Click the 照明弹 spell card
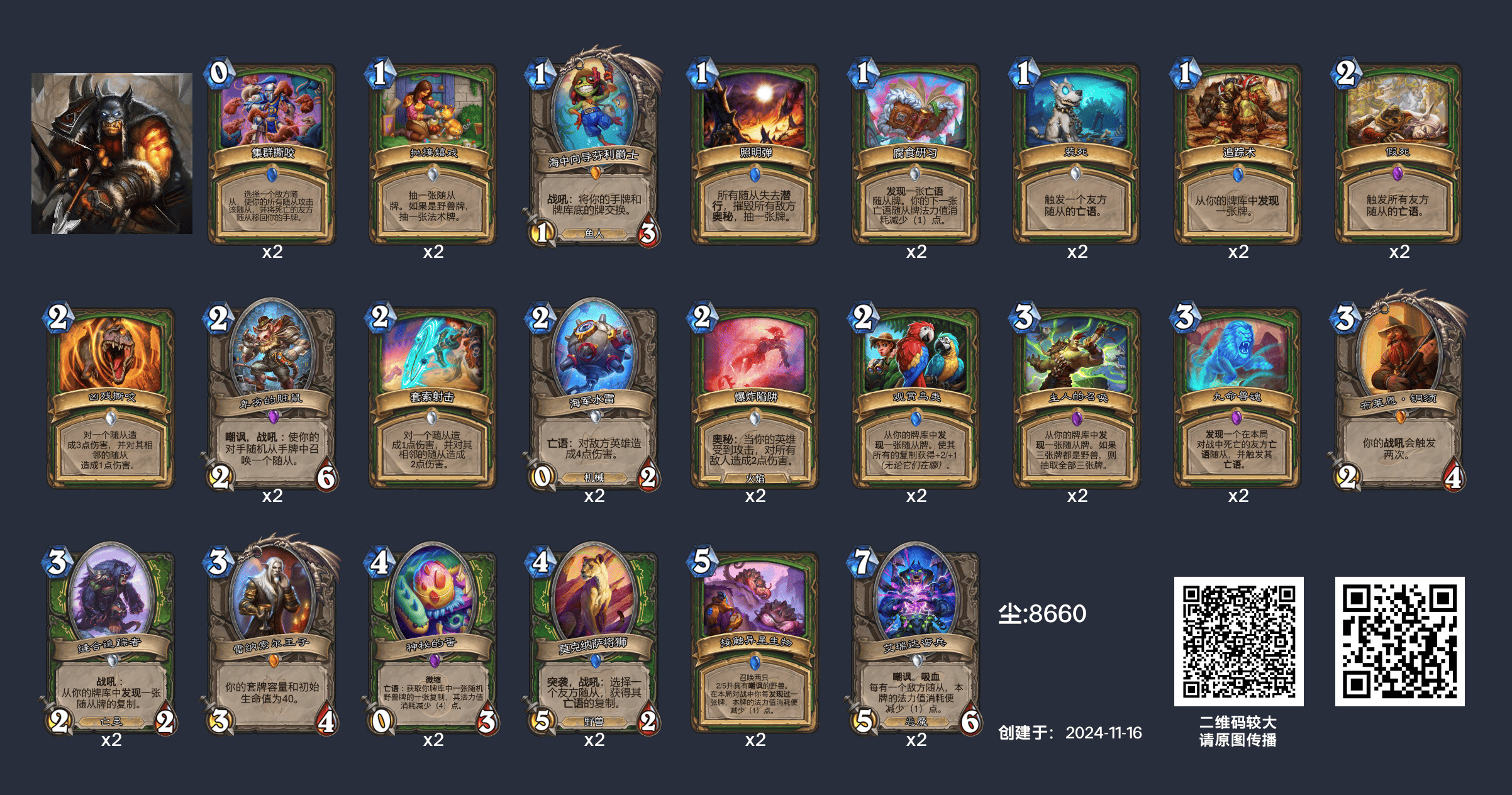 pos(755,153)
